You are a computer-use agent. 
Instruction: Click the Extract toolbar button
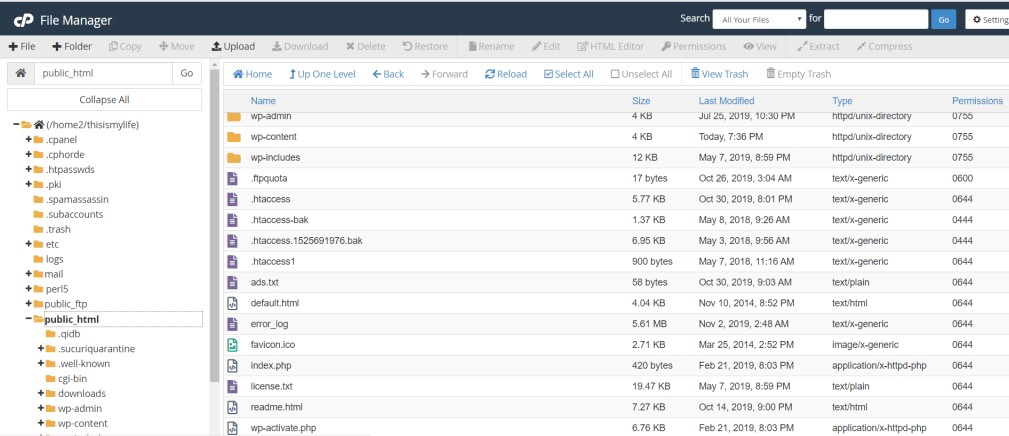click(x=819, y=46)
